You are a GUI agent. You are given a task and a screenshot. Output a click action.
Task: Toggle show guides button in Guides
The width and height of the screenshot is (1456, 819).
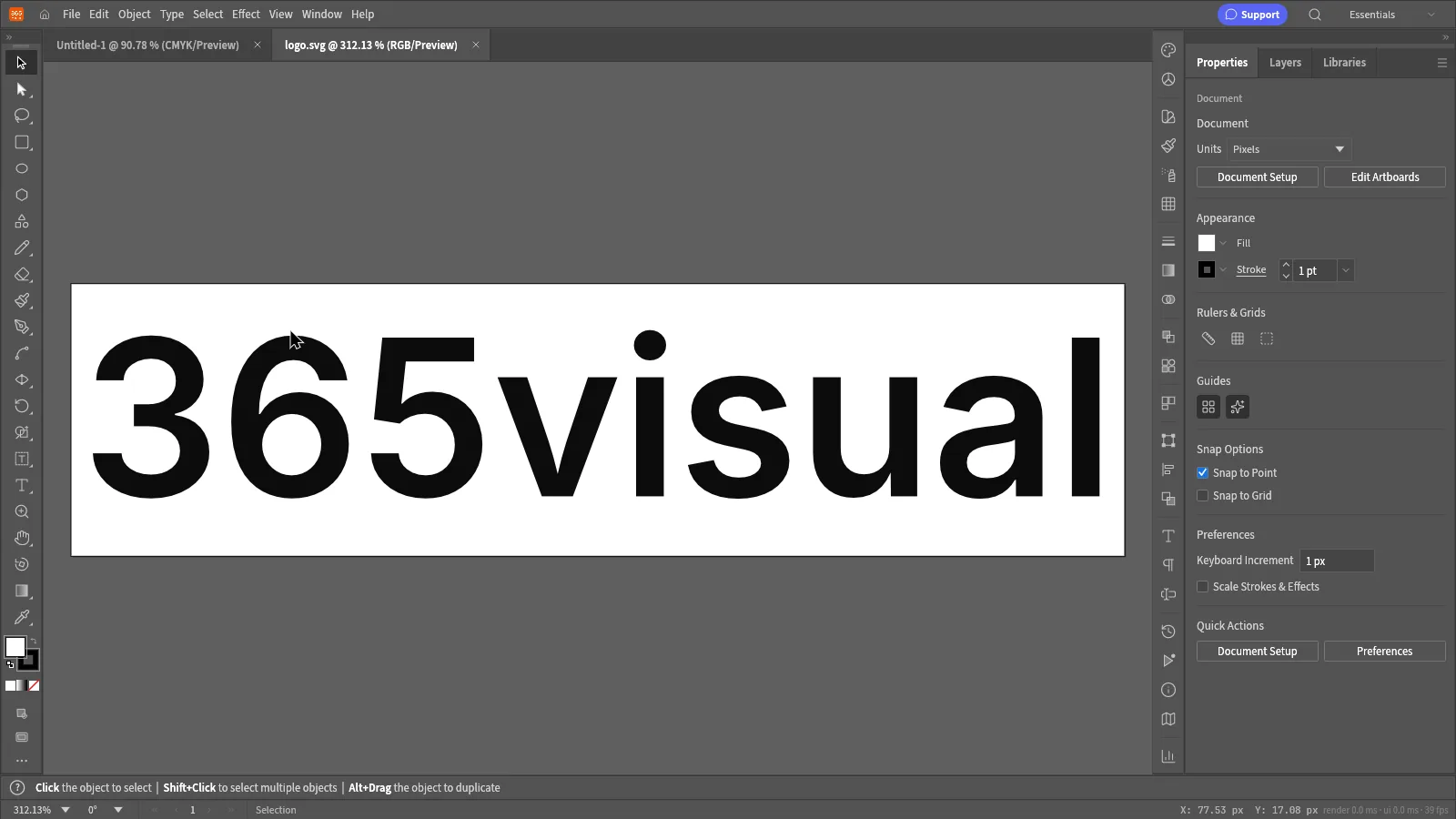pos(1208,407)
